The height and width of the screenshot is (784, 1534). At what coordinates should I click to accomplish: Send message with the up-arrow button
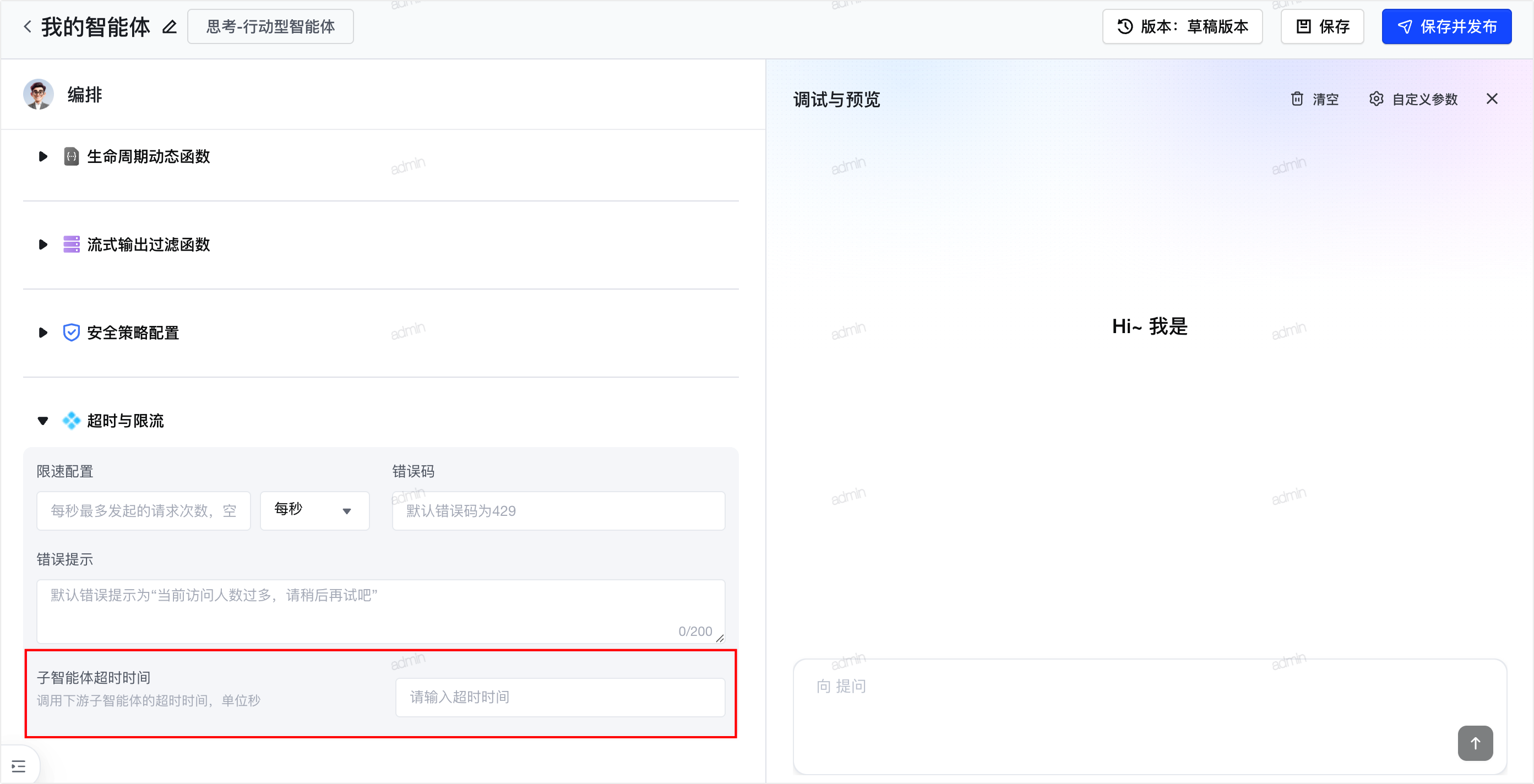click(1475, 743)
